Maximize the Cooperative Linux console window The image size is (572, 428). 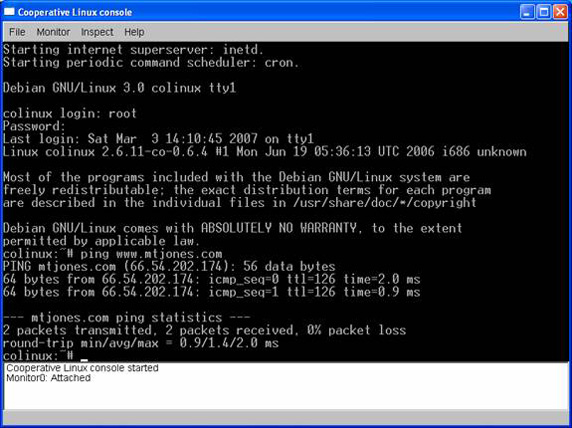pos(544,12)
